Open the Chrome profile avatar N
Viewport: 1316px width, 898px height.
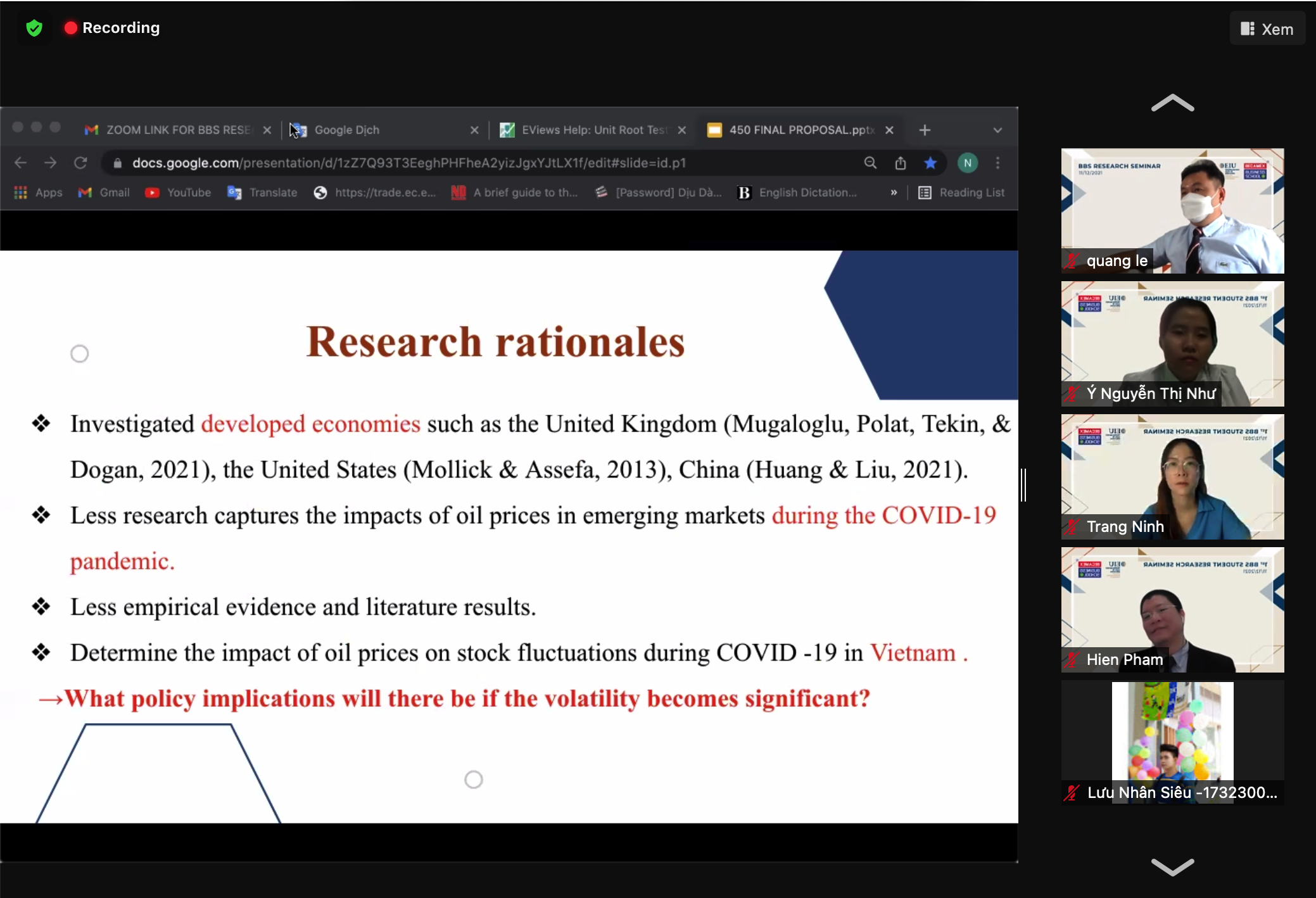click(967, 163)
